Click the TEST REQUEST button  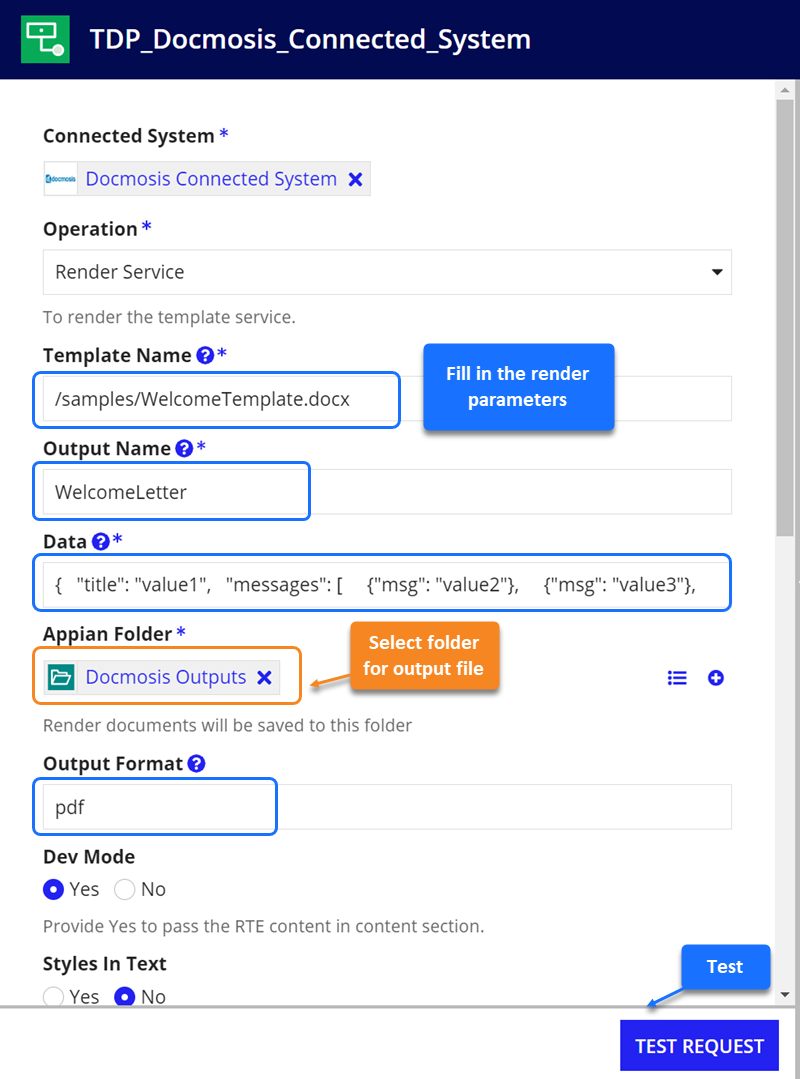(700, 1046)
